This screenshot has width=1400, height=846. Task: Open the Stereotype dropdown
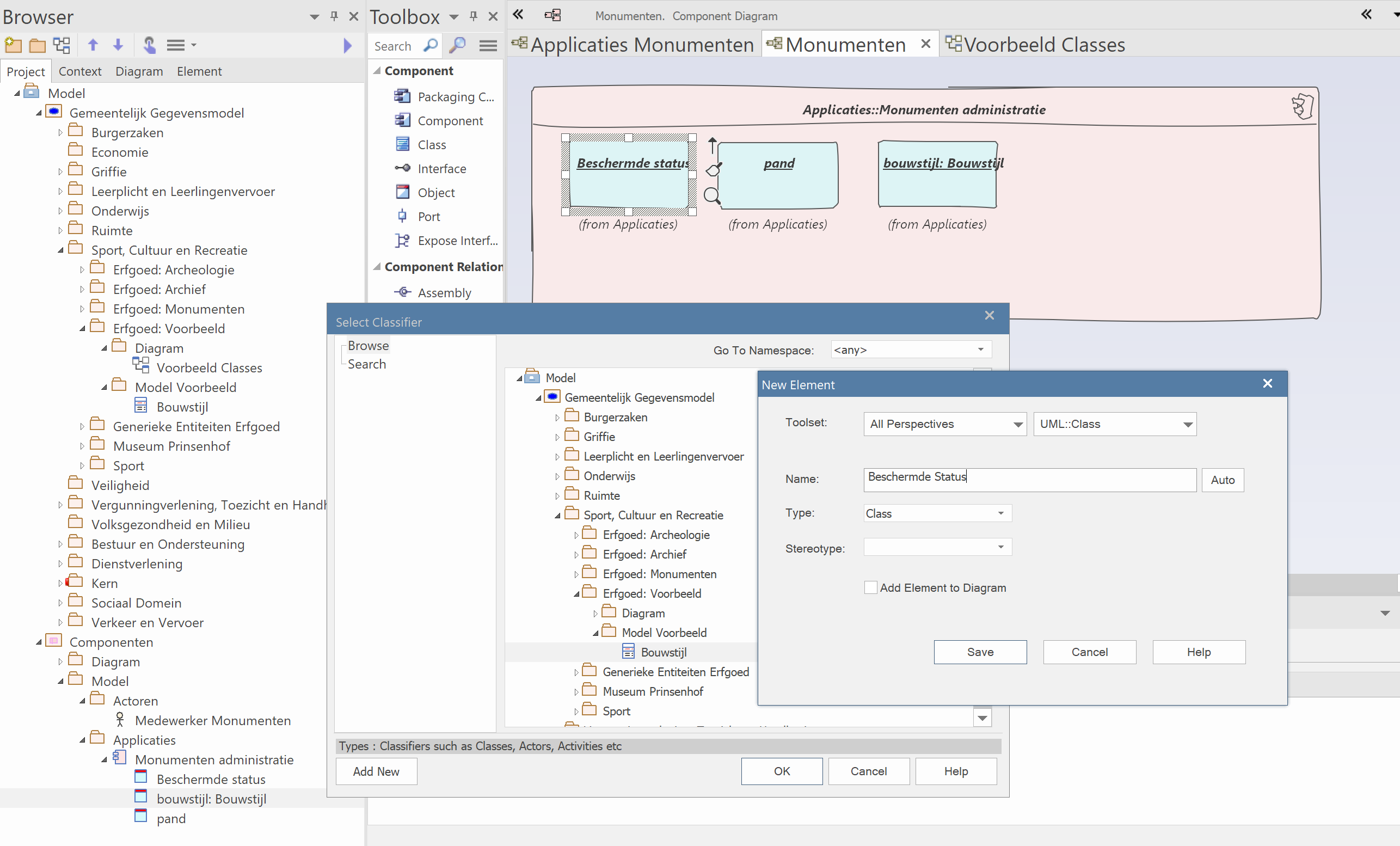point(1000,547)
